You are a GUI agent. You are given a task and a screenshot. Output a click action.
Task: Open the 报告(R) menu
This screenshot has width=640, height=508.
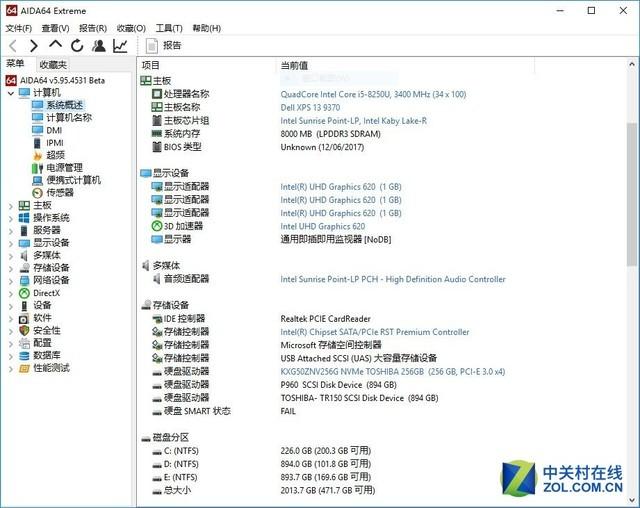tap(93, 28)
